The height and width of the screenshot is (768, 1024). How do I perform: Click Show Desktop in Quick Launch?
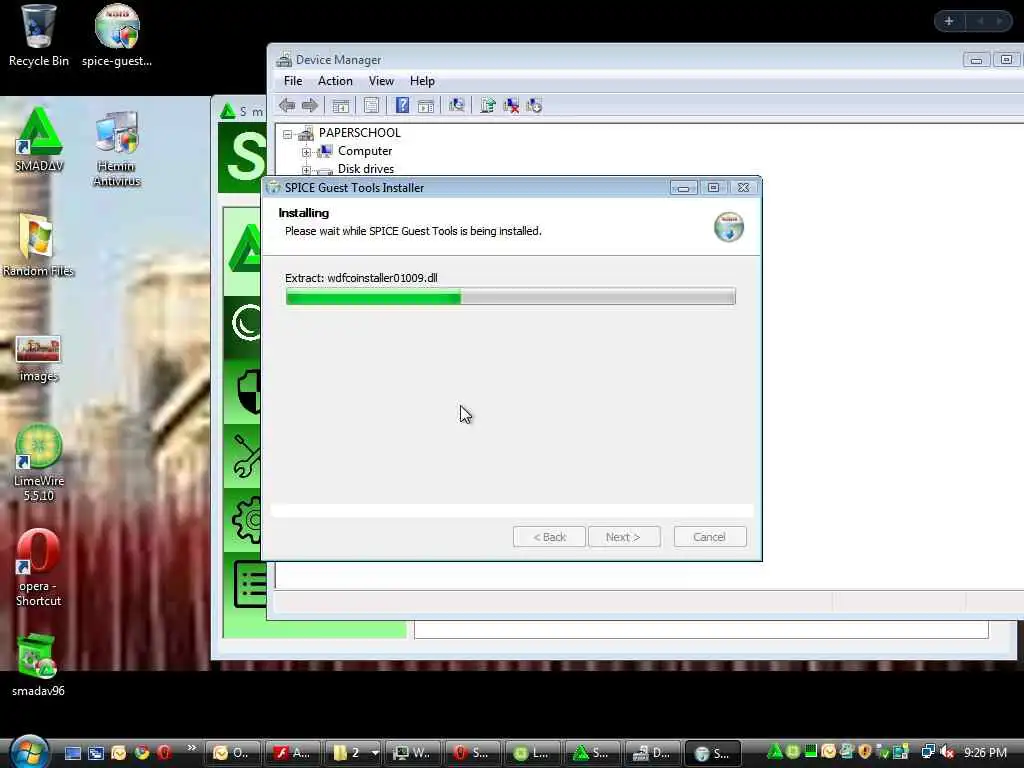click(x=72, y=753)
